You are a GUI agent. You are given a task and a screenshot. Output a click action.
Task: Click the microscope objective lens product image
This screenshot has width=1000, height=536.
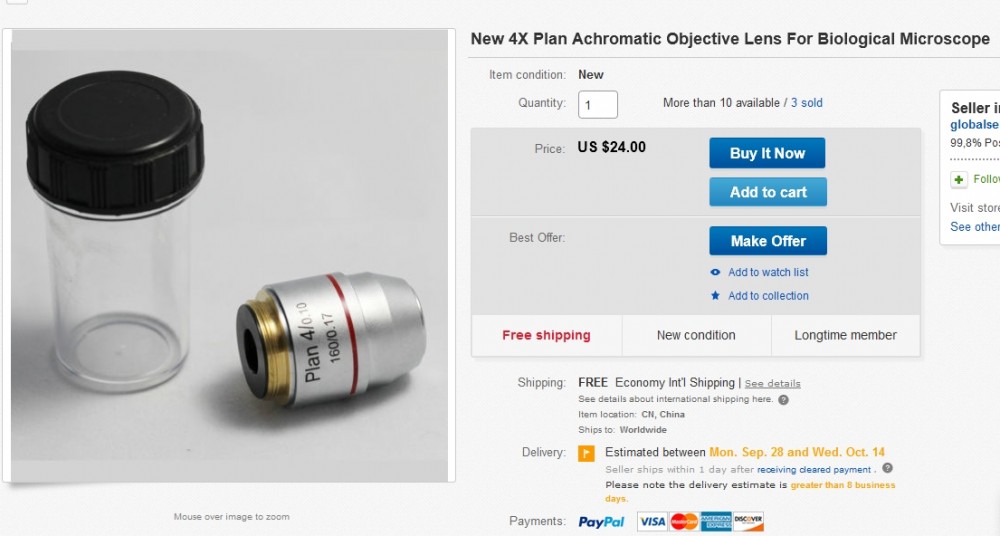coord(230,256)
